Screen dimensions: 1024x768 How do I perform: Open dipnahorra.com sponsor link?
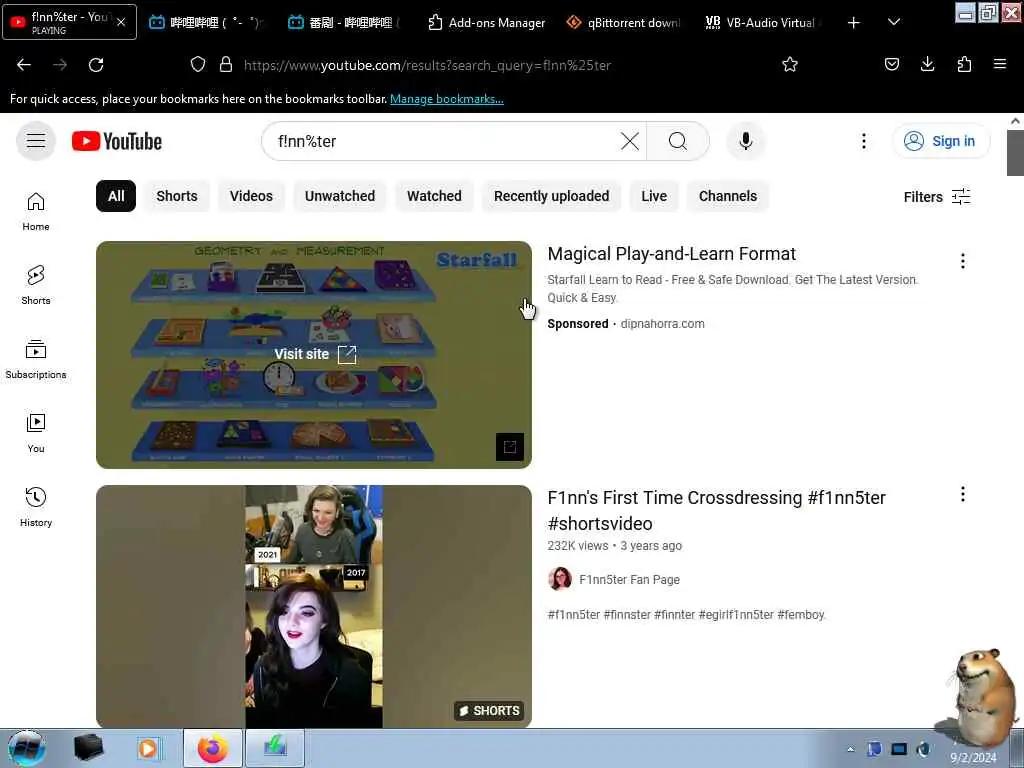(662, 324)
